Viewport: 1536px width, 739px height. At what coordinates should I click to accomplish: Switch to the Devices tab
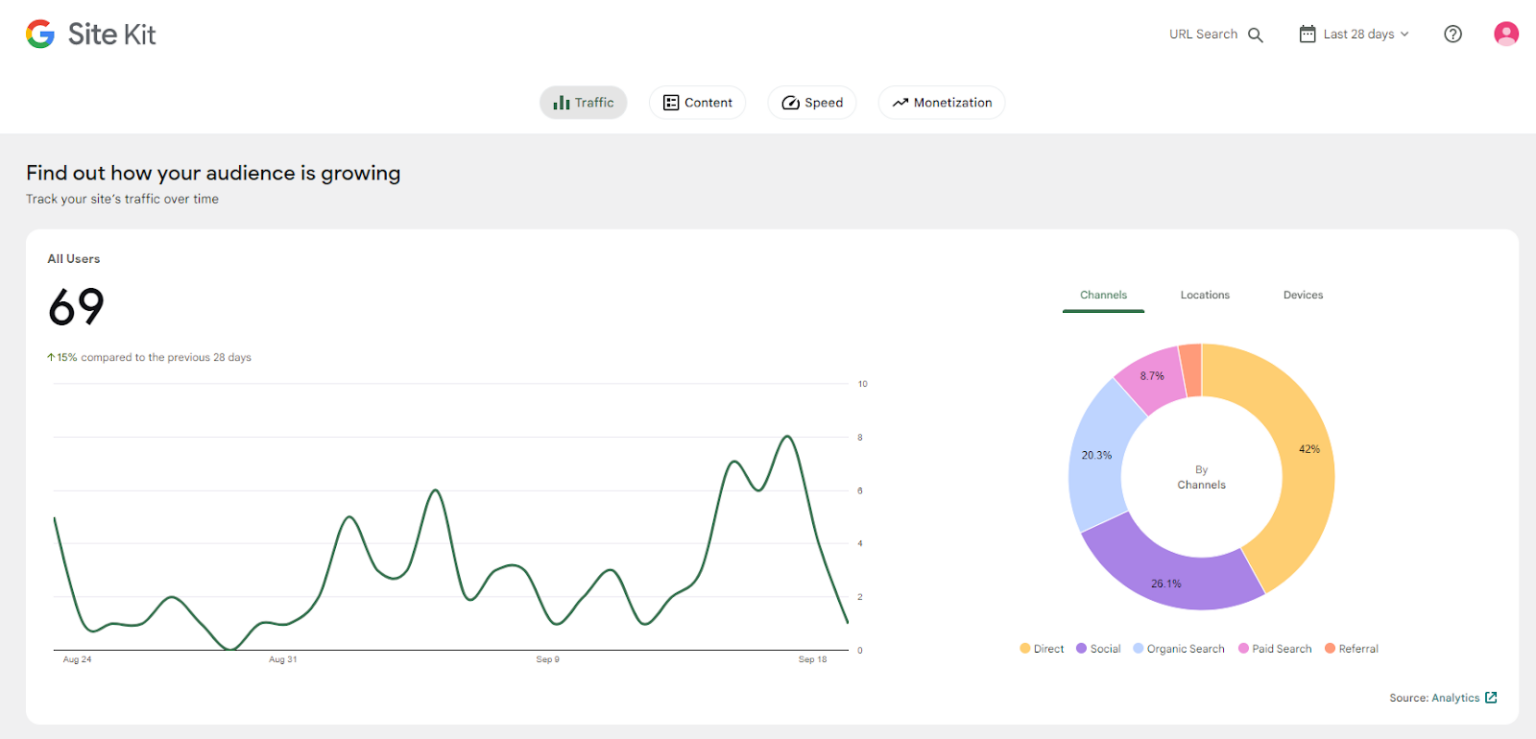pyautogui.click(x=1302, y=295)
